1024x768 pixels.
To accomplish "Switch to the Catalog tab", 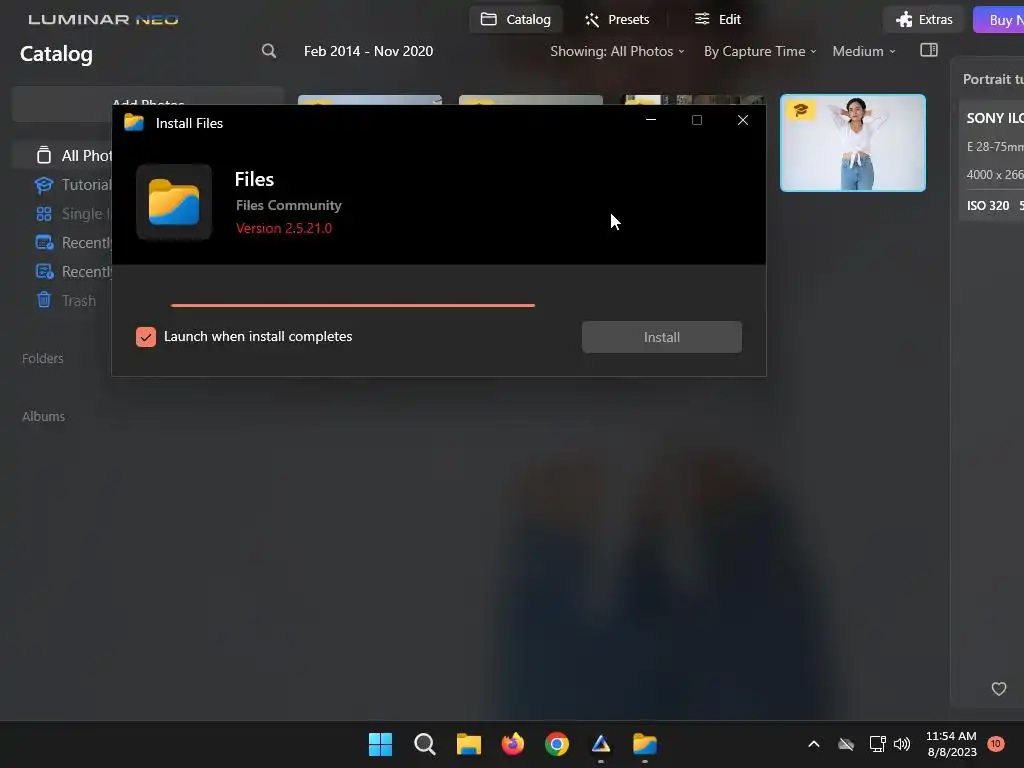I will point(515,20).
